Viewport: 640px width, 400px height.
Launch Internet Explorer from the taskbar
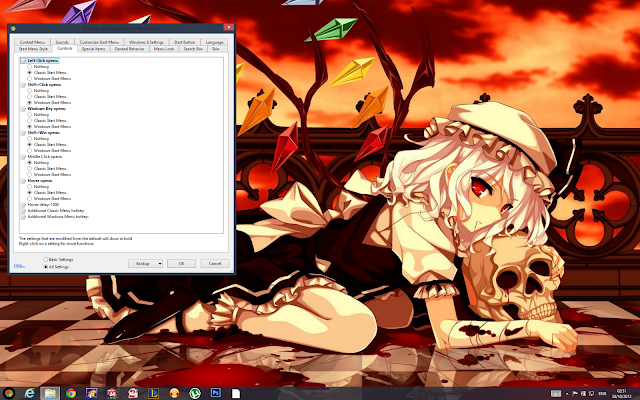[29, 393]
